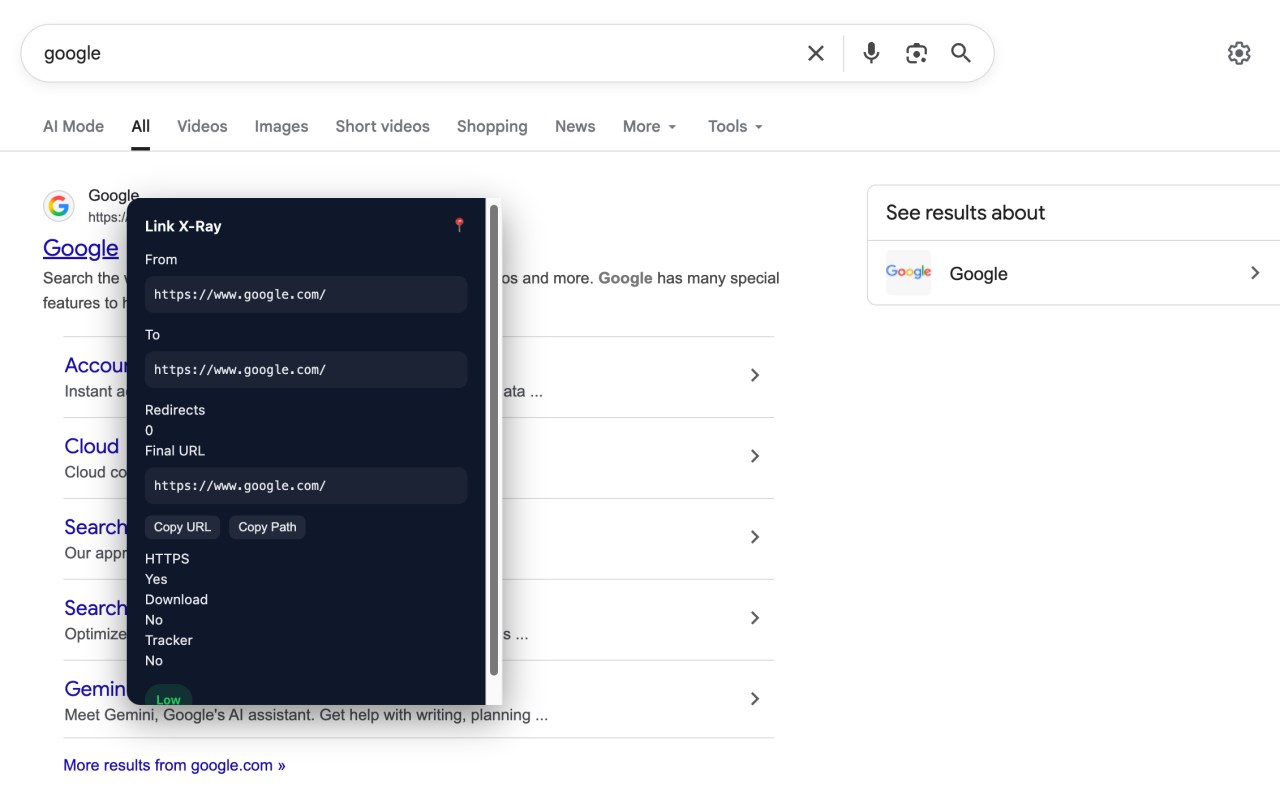
Task: Open More results from google.com link
Action: coord(174,765)
